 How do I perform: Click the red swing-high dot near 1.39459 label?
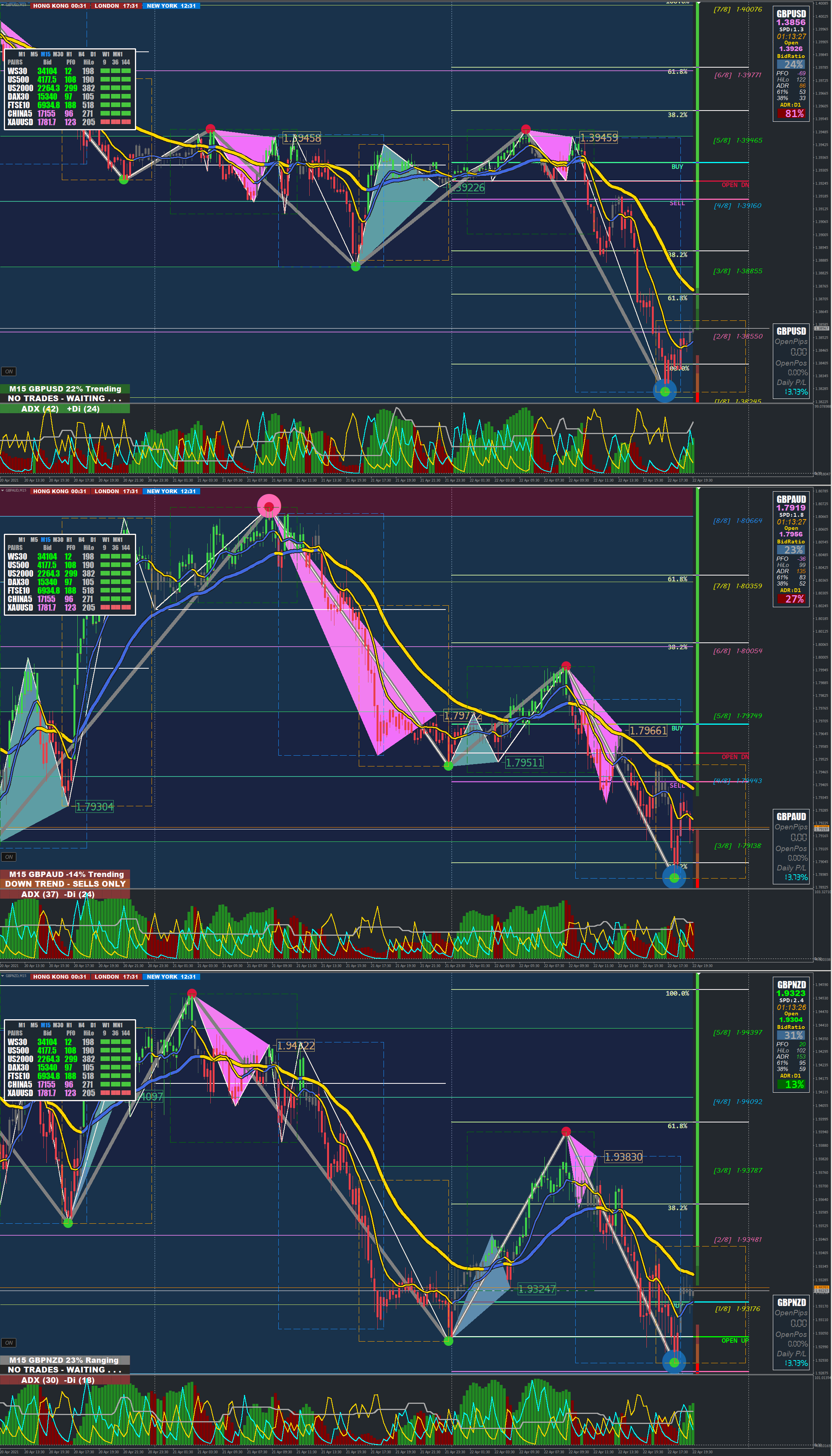pyautogui.click(x=526, y=129)
